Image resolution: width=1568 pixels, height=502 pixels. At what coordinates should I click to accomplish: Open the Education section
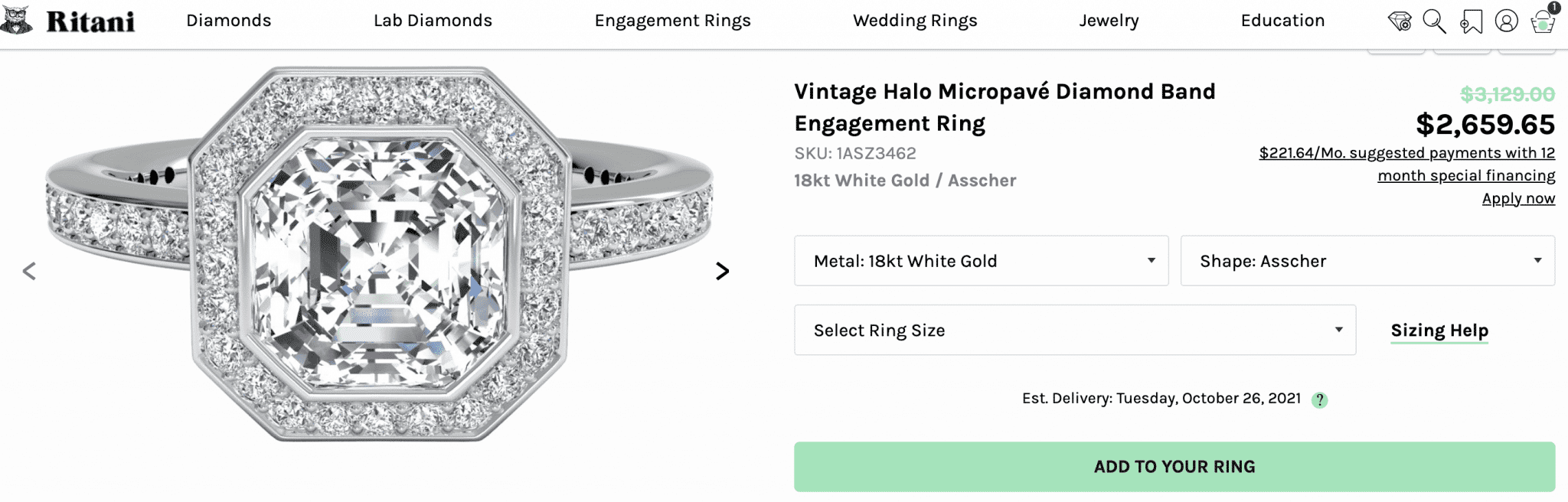(x=1282, y=21)
